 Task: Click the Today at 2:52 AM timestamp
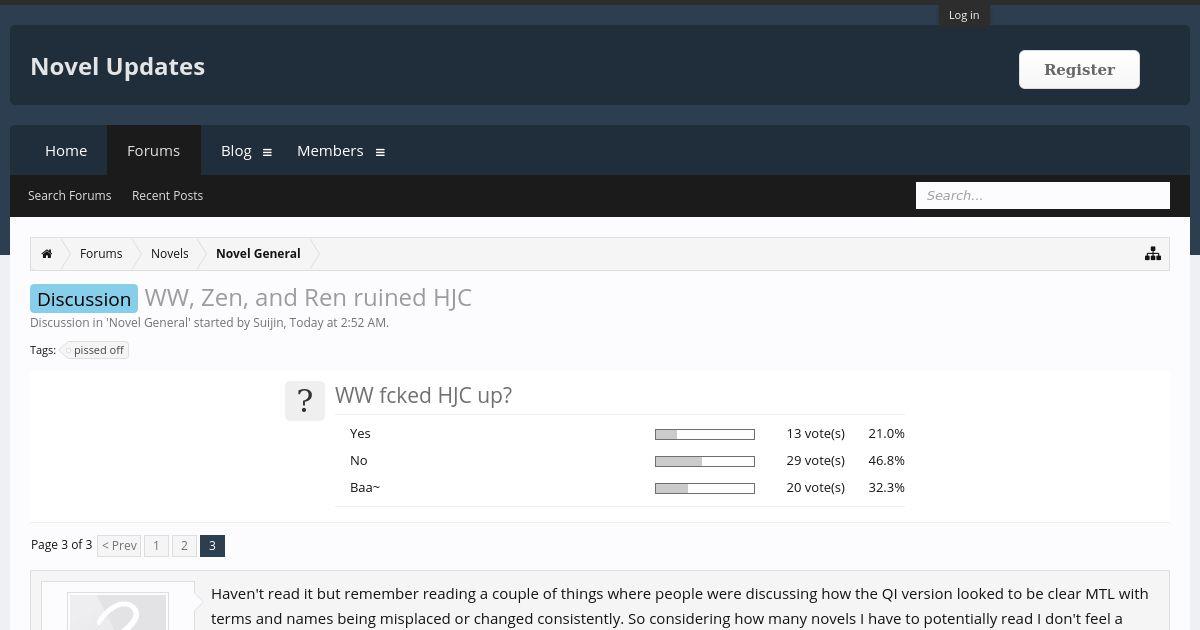(338, 322)
